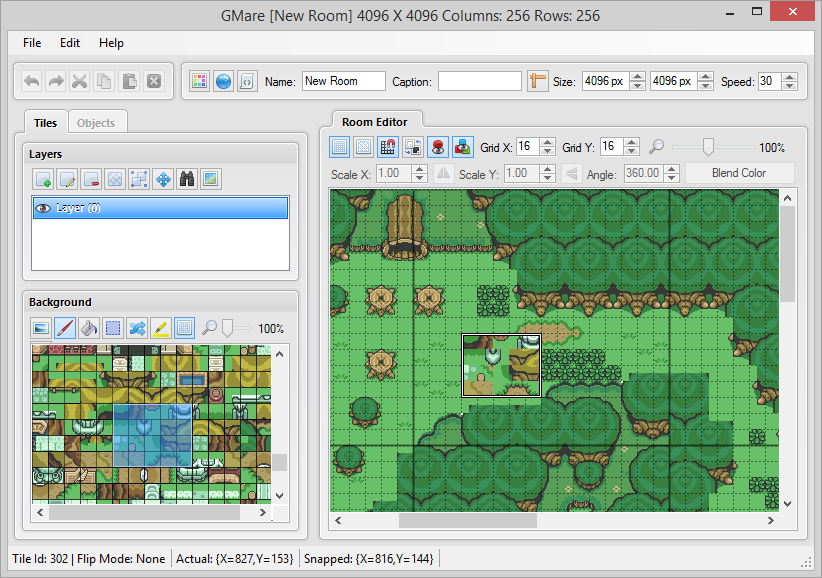Open the script scroll icon
822x578 pixels.
[x=247, y=81]
